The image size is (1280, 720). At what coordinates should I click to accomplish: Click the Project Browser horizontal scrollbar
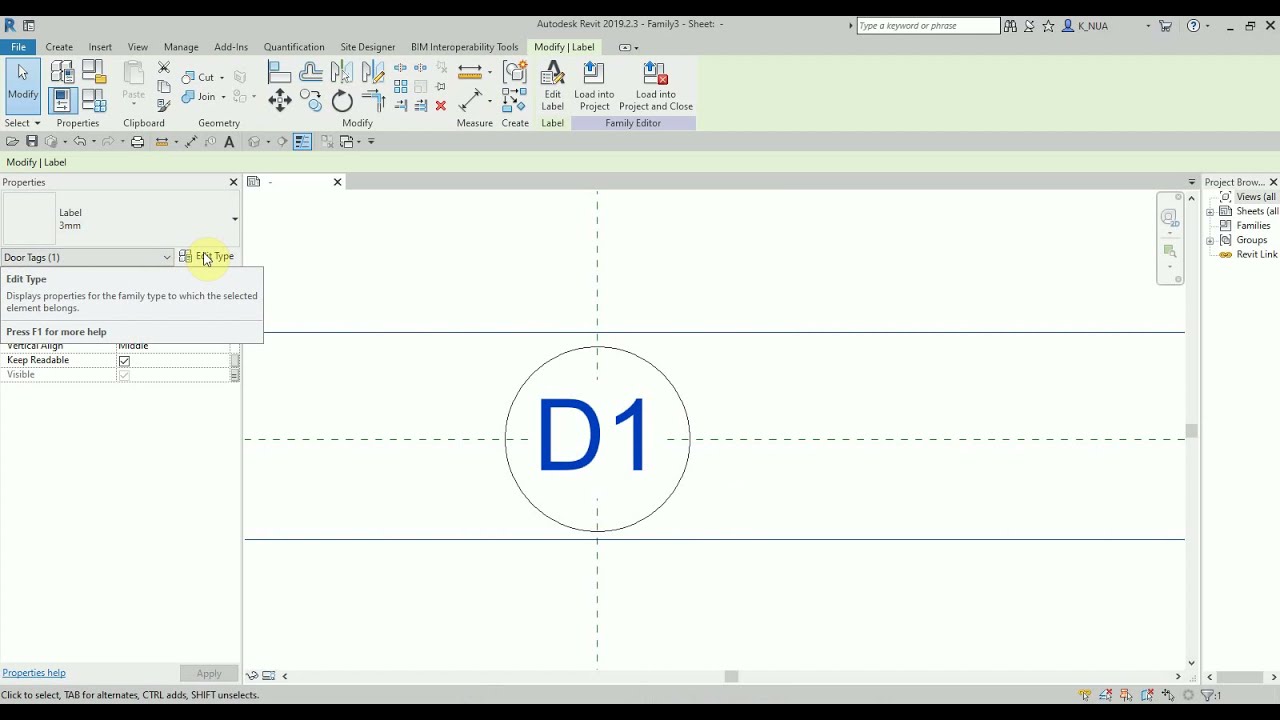click(1241, 677)
